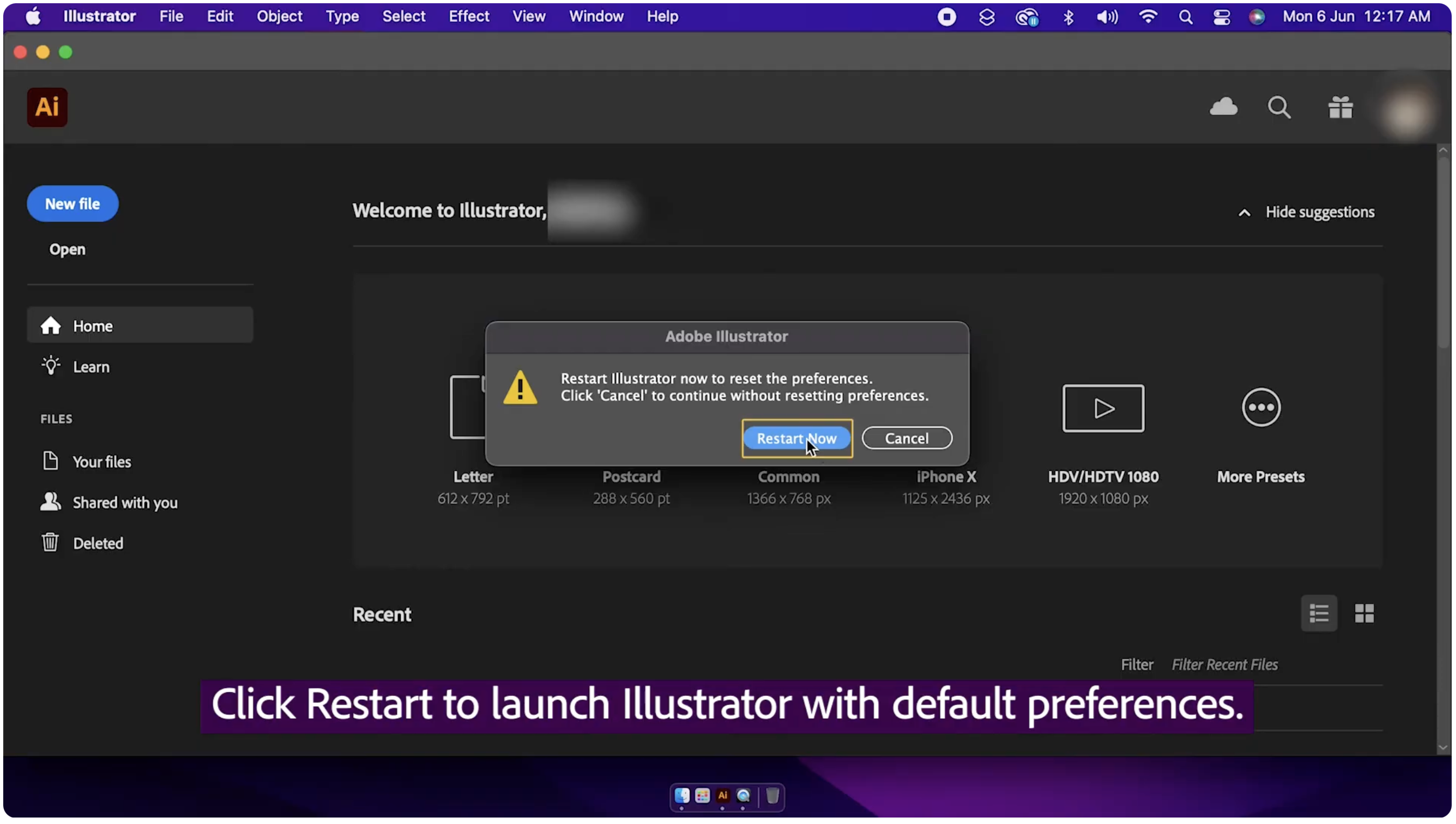Click the scrollbar down arrow
1456x824 pixels.
tap(1442, 748)
